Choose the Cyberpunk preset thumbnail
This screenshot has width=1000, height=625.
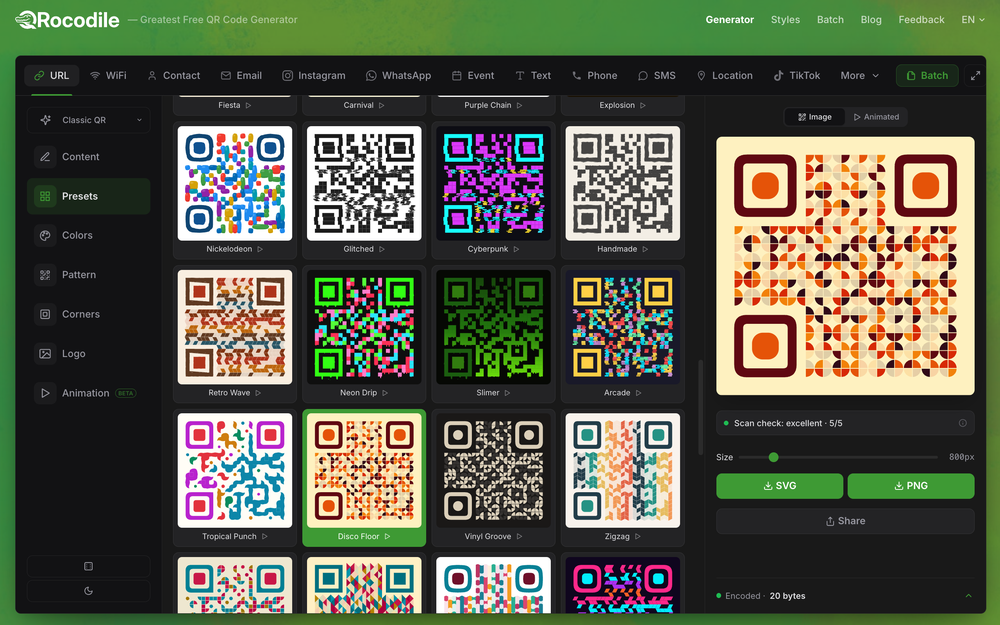[493, 183]
